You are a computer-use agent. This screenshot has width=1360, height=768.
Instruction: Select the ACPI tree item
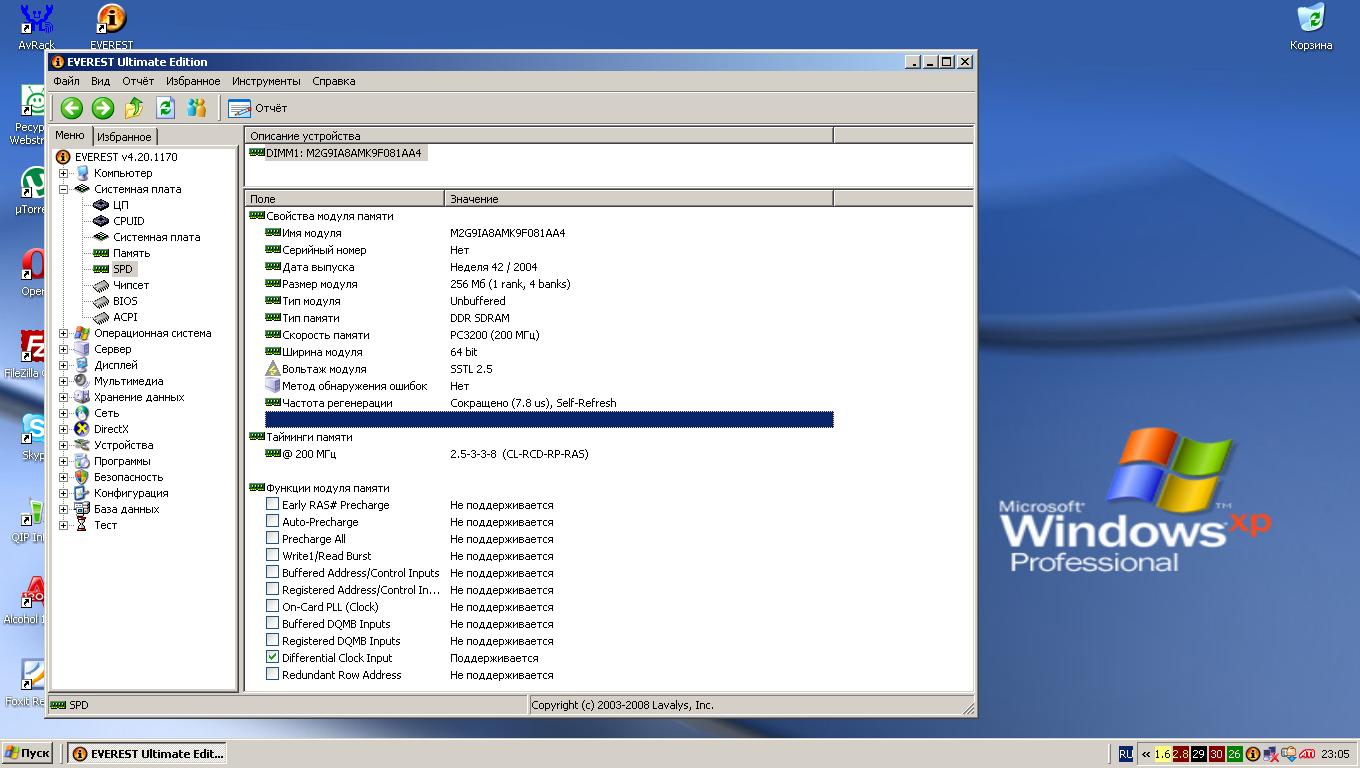(125, 317)
